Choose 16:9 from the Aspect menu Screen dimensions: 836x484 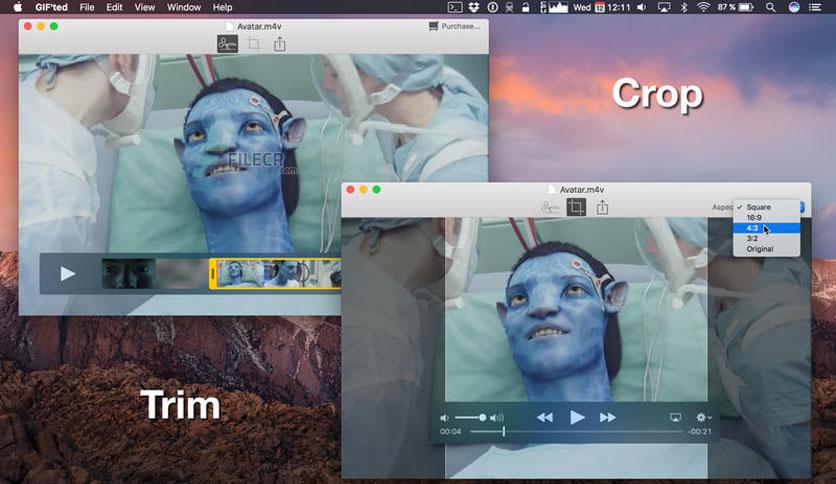point(766,217)
